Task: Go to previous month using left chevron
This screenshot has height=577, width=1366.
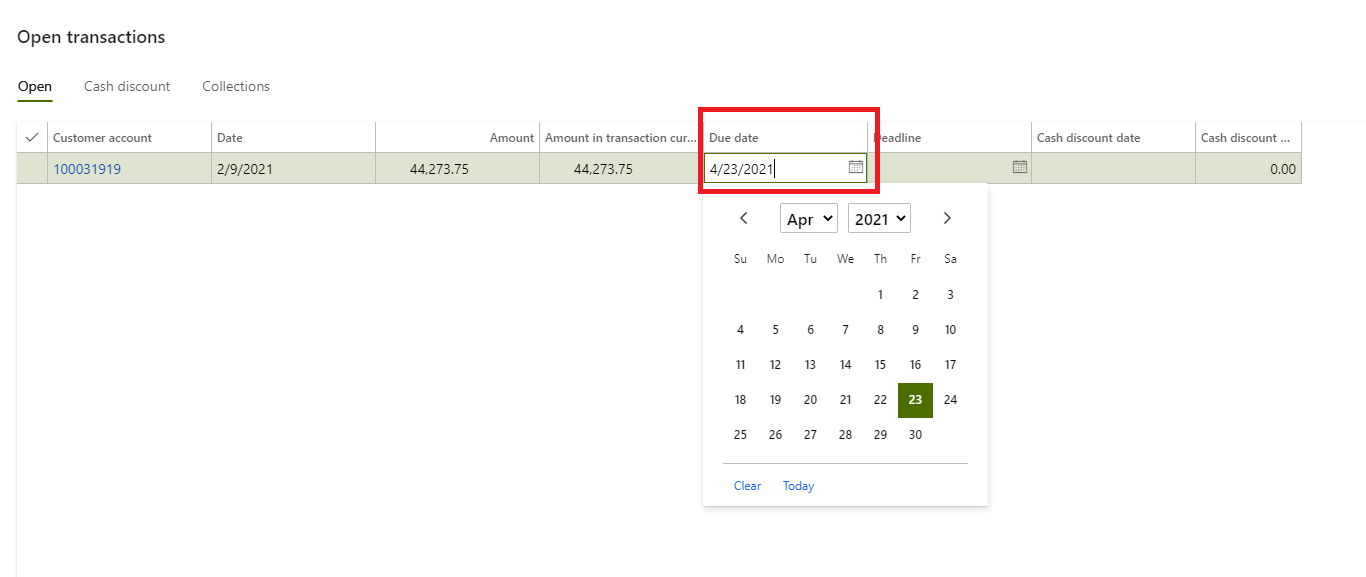Action: coord(743,217)
